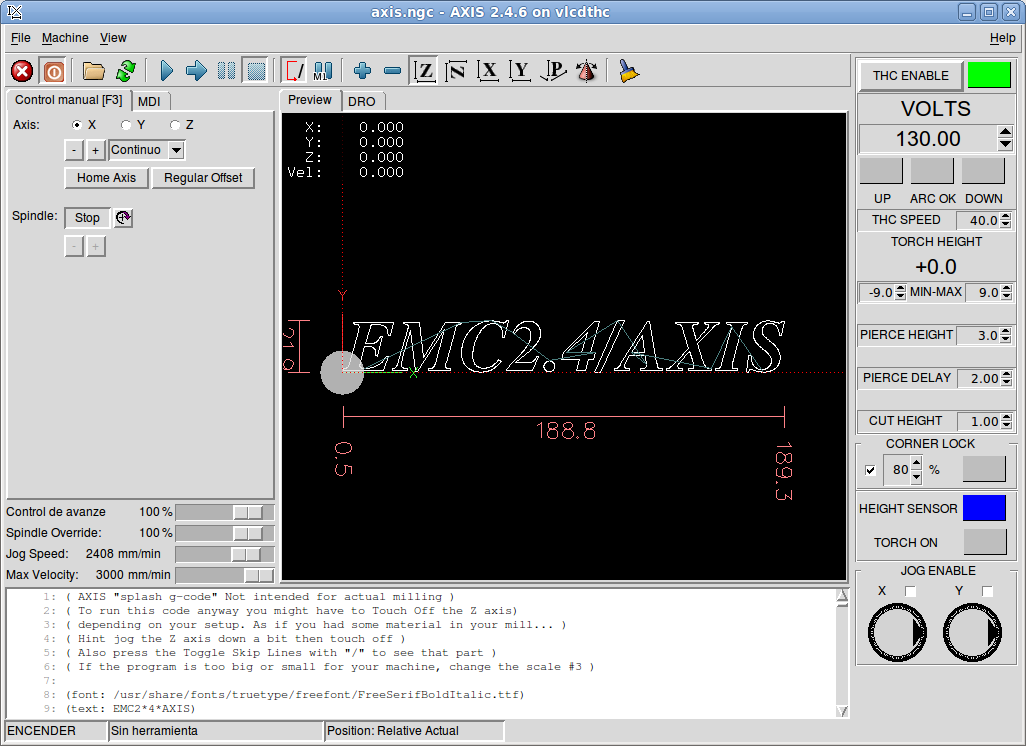Toggle the Corner Lock checkbox
1026x746 pixels.
[x=870, y=470]
